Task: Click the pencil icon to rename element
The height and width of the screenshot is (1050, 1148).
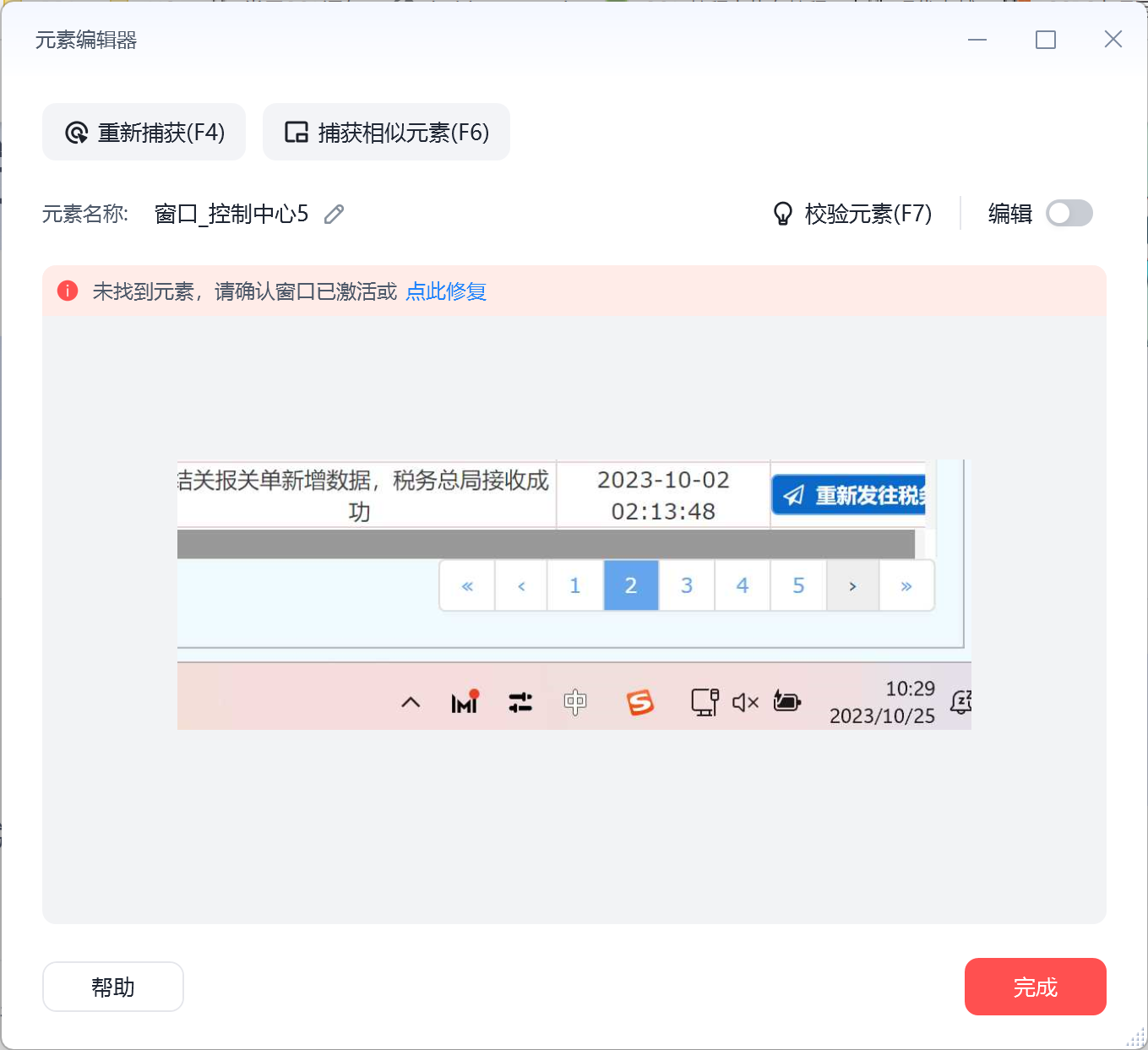Action: 335,215
